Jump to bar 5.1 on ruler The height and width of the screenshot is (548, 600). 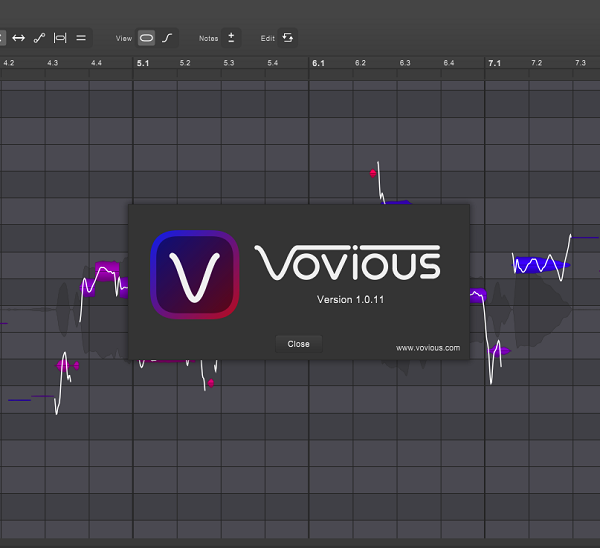tap(143, 63)
